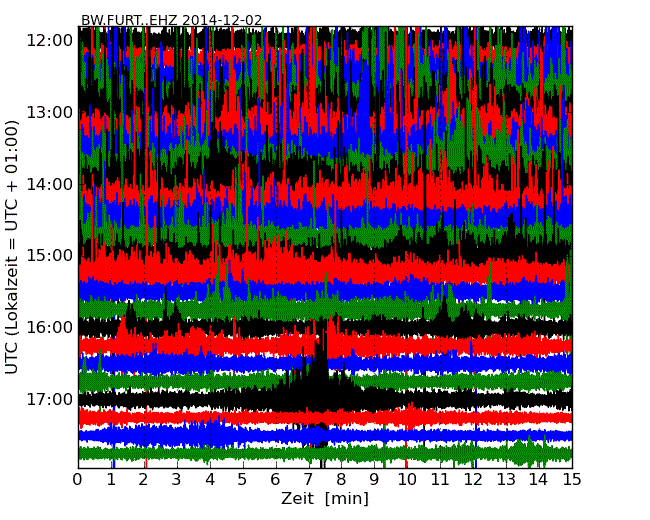Click the plot title BW.FURT..EHZ 2014-12-02
Viewport: 650px width, 520px height.
(171, 20)
